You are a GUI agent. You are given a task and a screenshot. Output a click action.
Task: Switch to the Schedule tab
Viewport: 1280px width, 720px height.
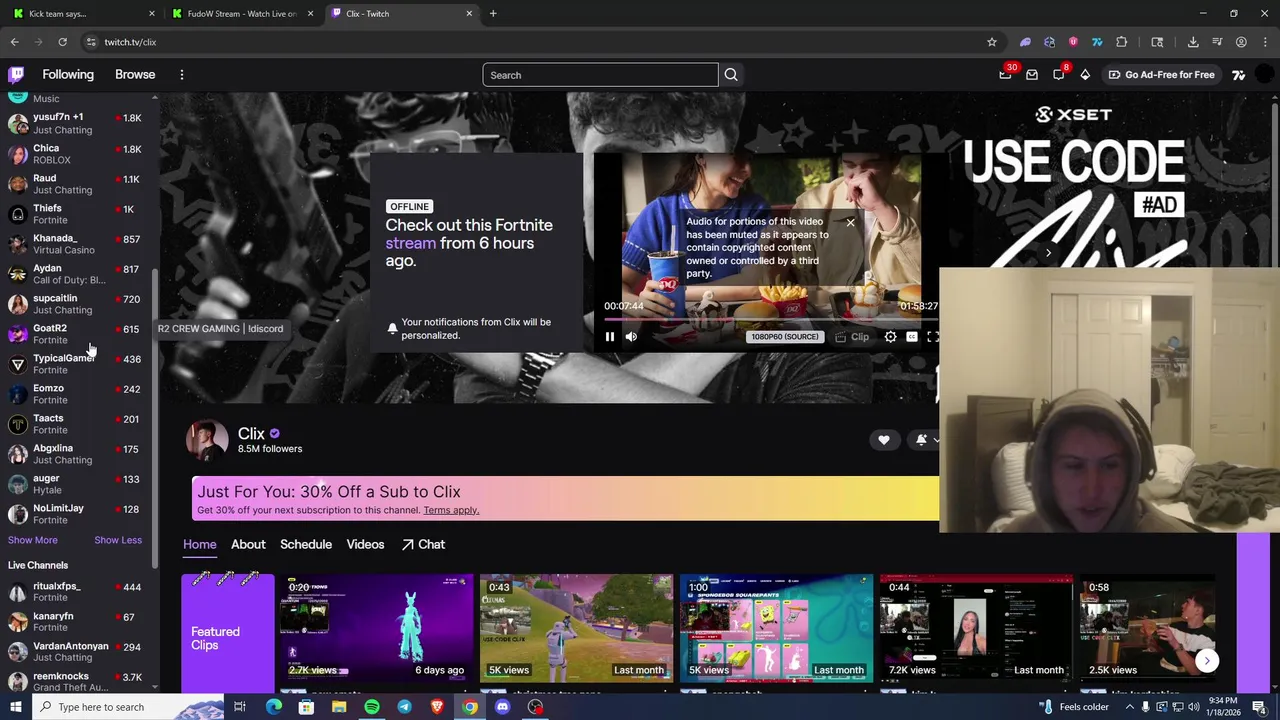click(x=306, y=544)
